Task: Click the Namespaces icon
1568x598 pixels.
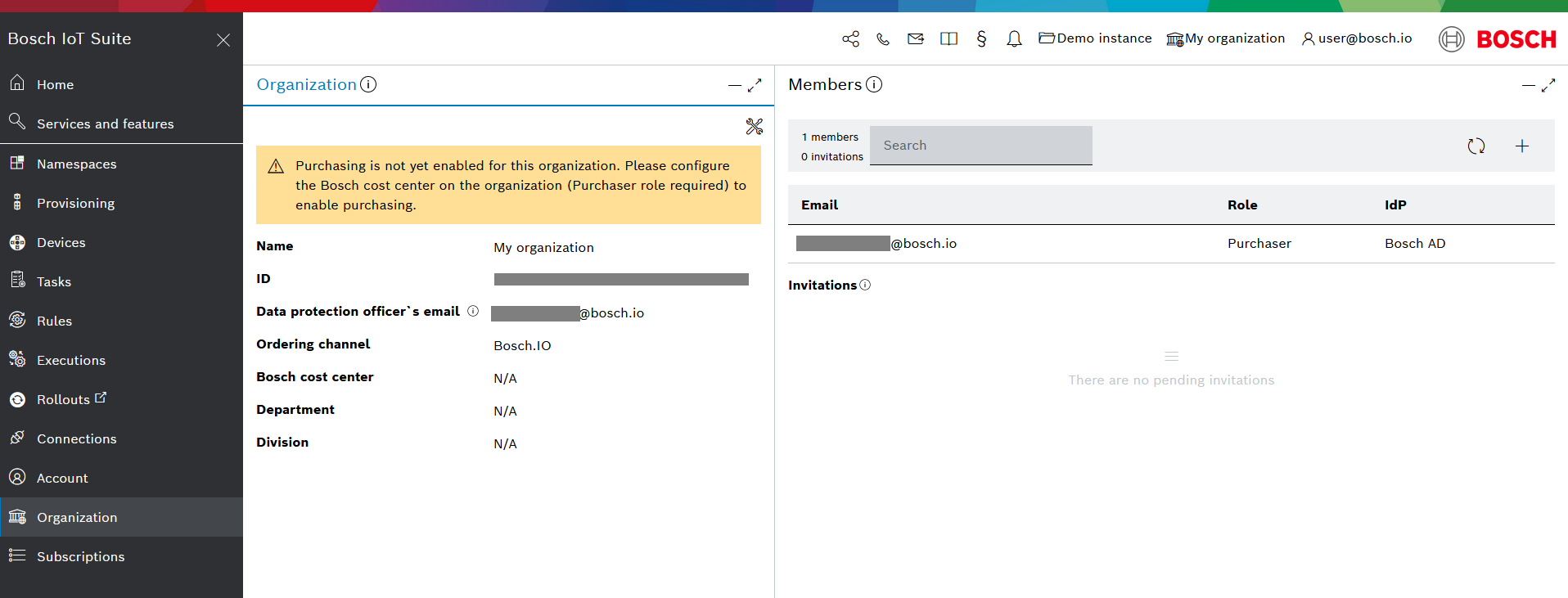Action: point(17,163)
